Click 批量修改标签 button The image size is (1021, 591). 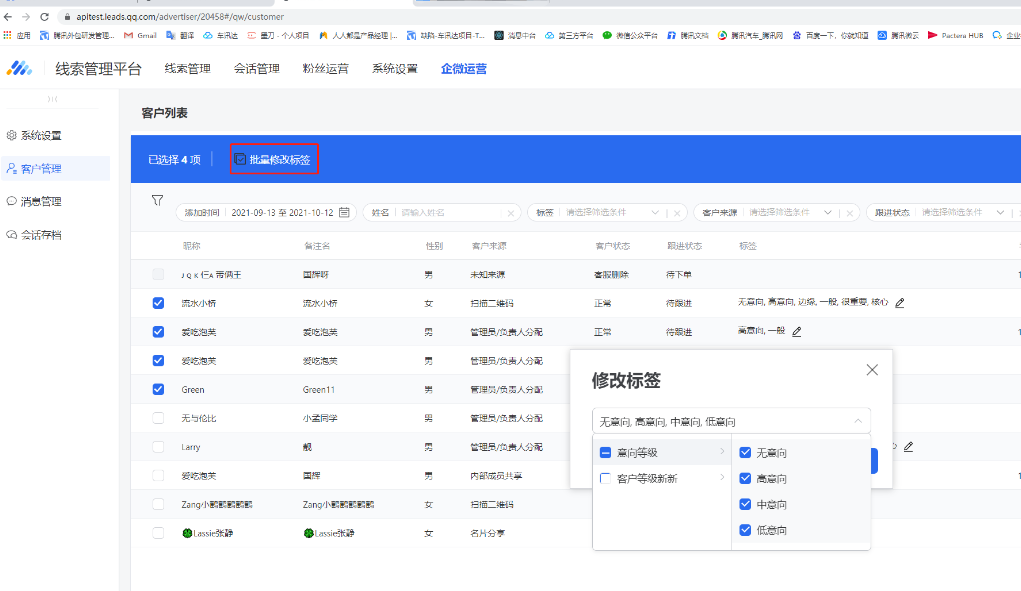point(274,160)
